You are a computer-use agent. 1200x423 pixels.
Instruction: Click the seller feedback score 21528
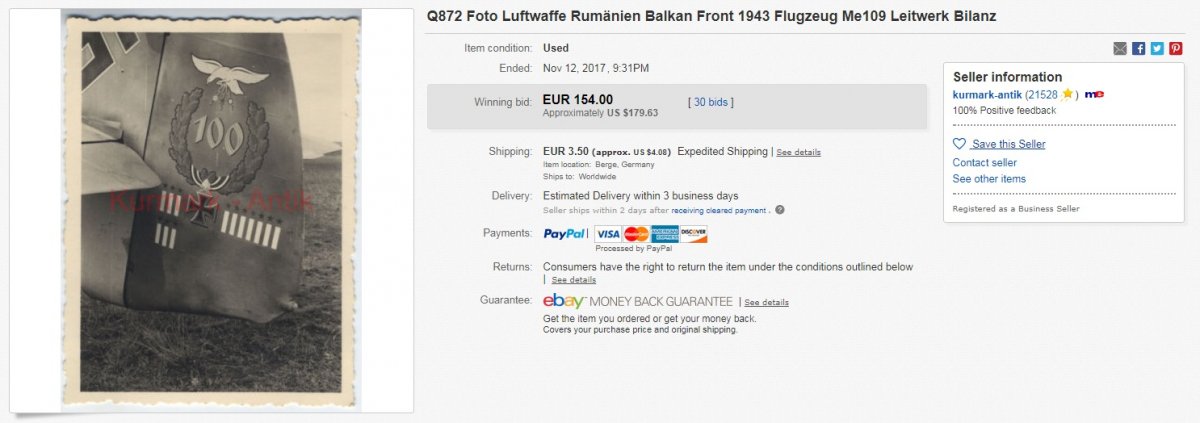tap(1042, 94)
